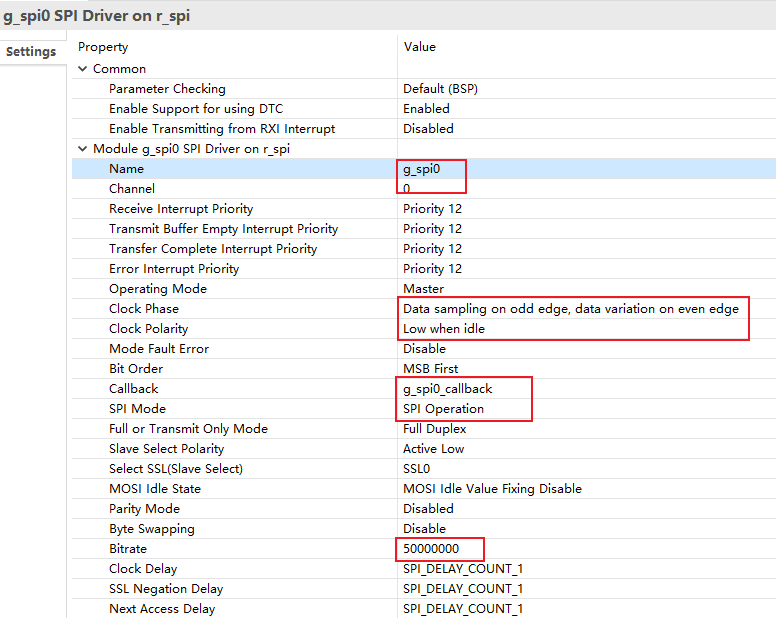Select the Operating Mode value Master

[x=423, y=288]
